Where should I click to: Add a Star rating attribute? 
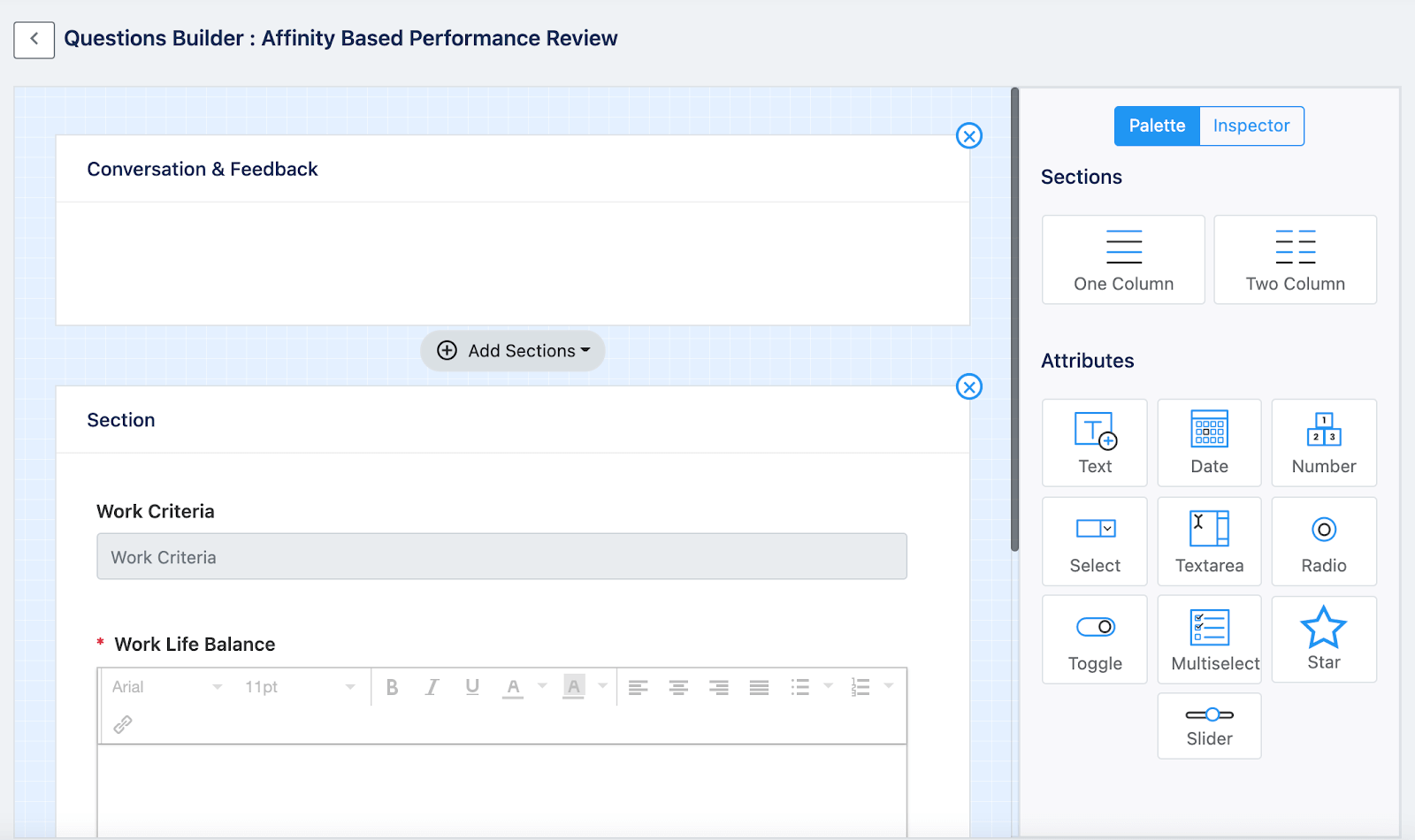[1323, 638]
